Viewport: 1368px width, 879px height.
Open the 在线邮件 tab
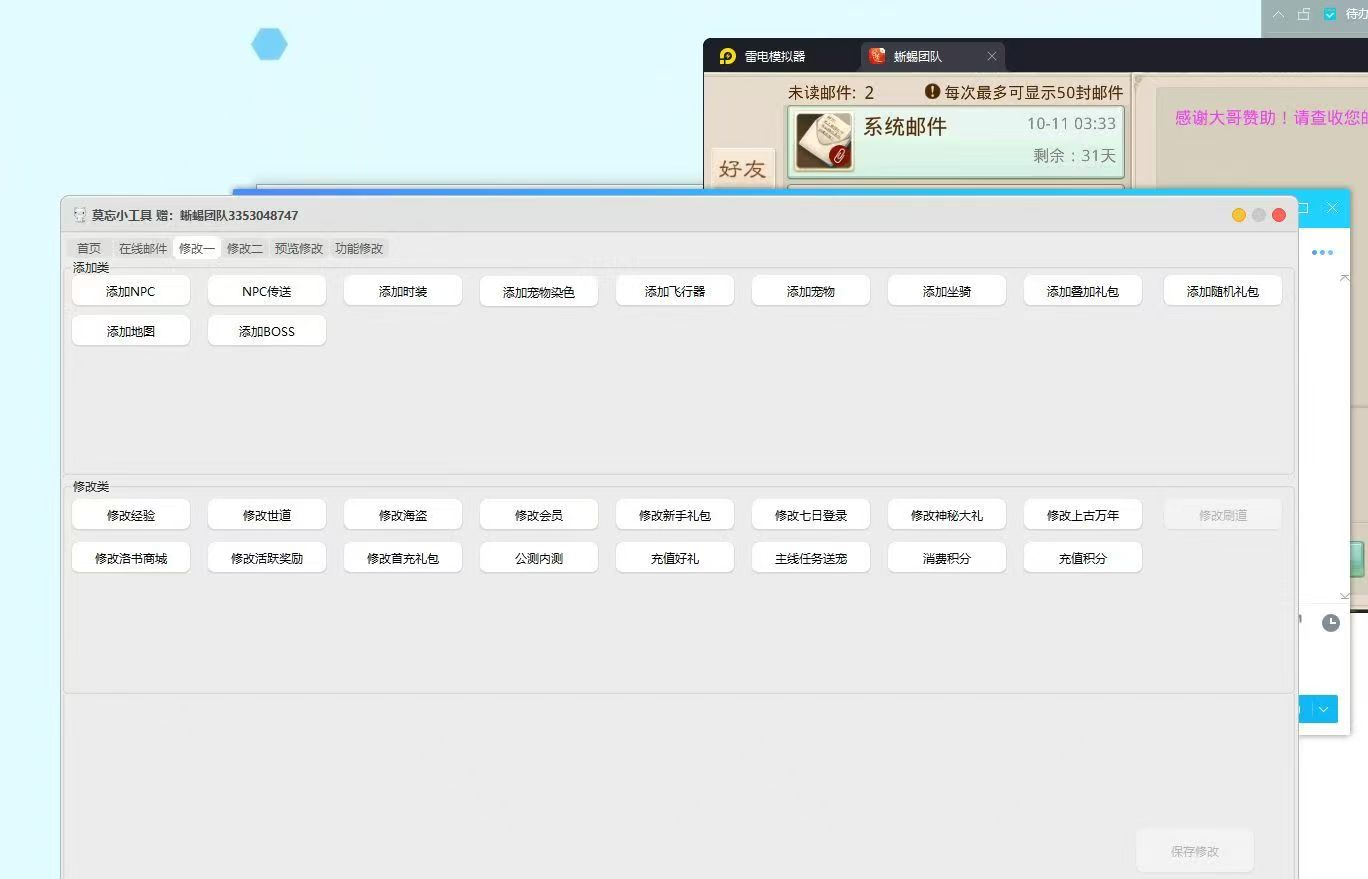pos(143,248)
